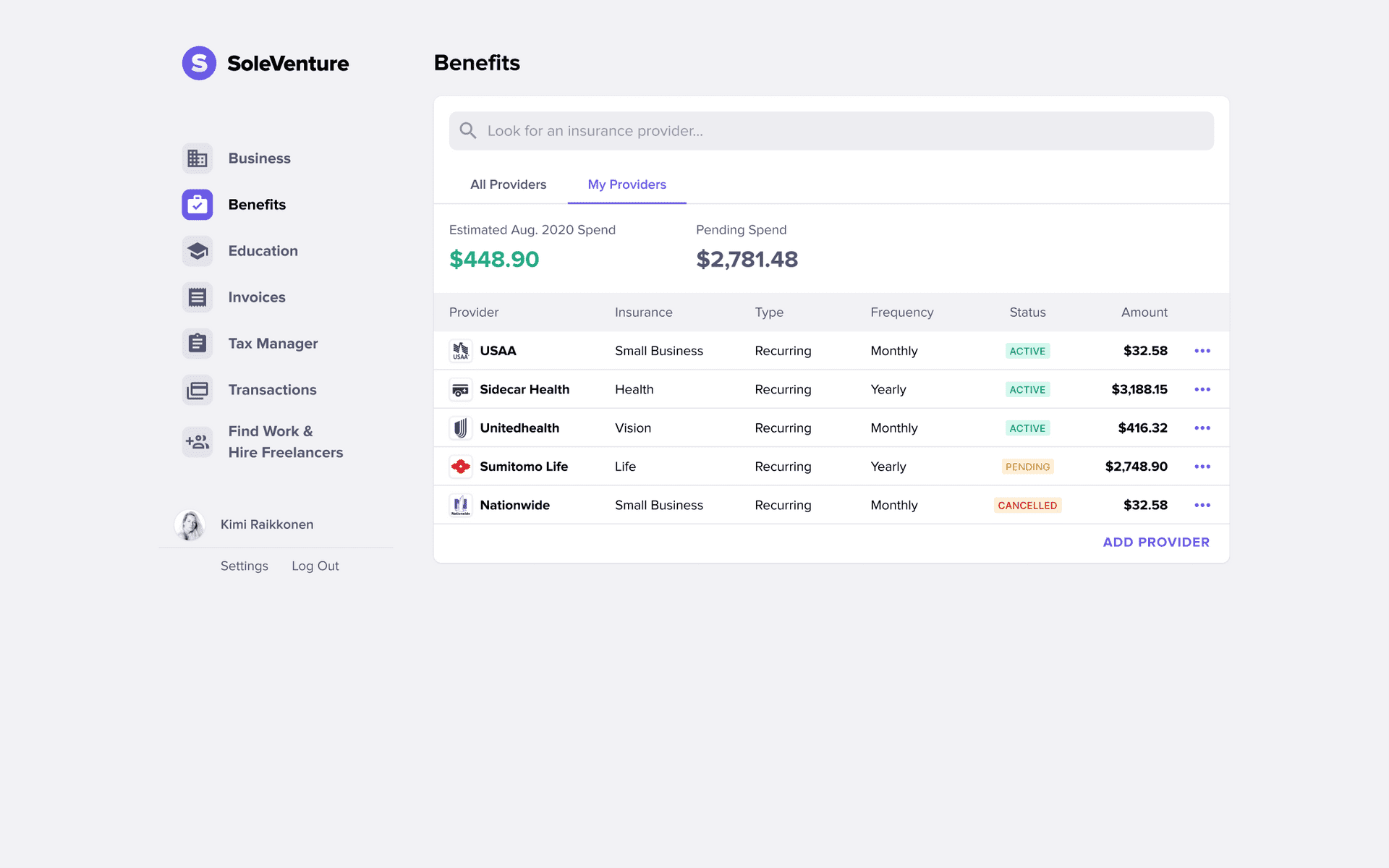
Task: Click ADD PROVIDER button
Action: (x=1156, y=541)
